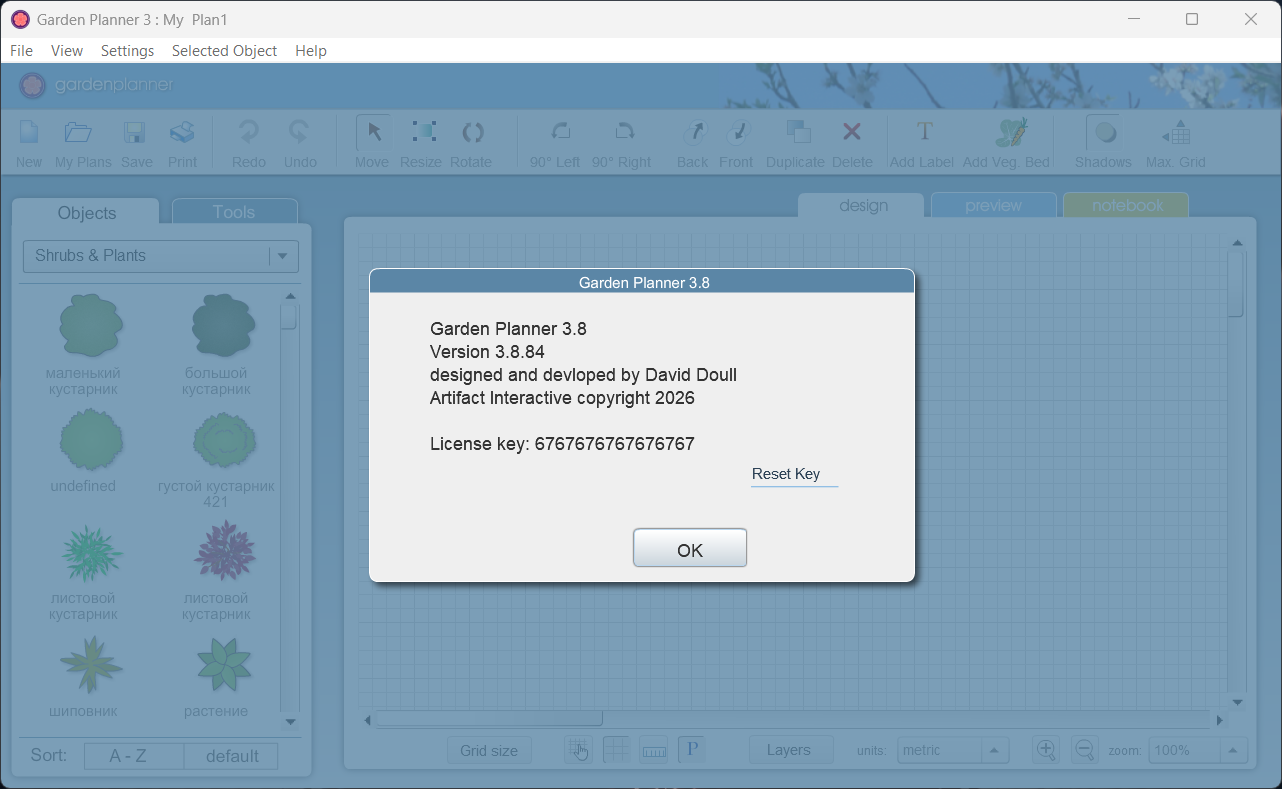Open My Plans folder icon

tap(79, 133)
